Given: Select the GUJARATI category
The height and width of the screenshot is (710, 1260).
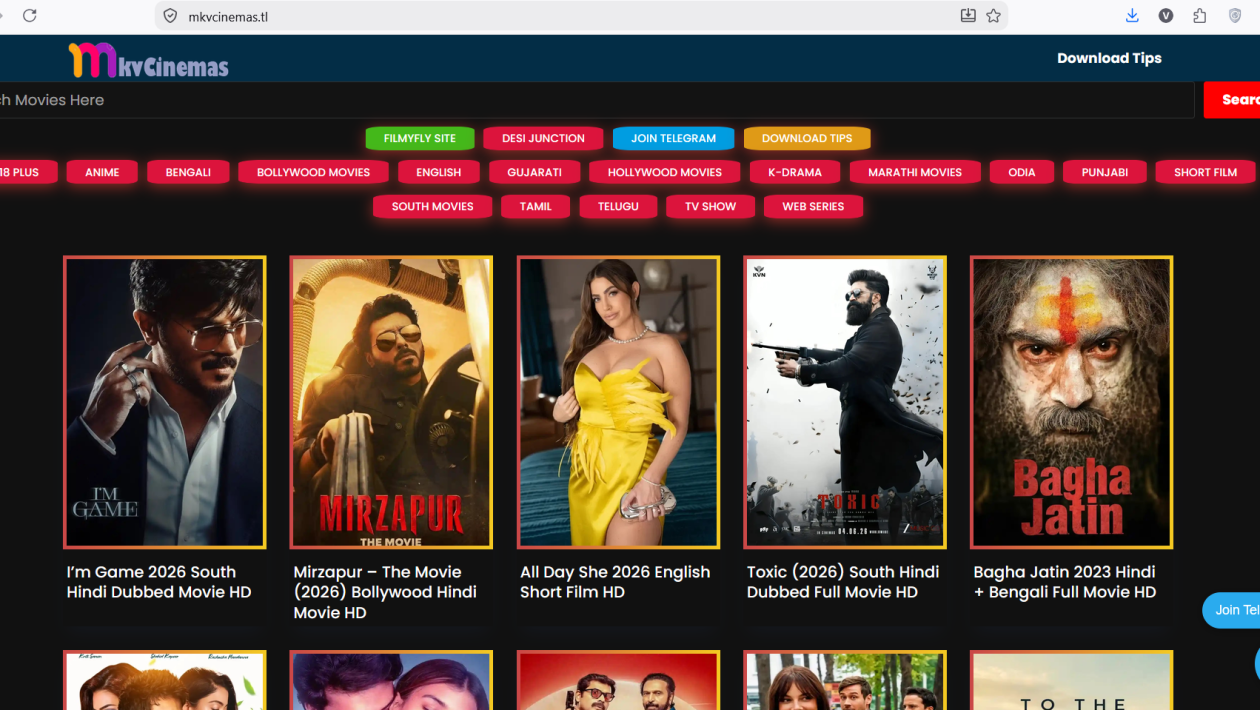Looking at the screenshot, I should click(534, 172).
